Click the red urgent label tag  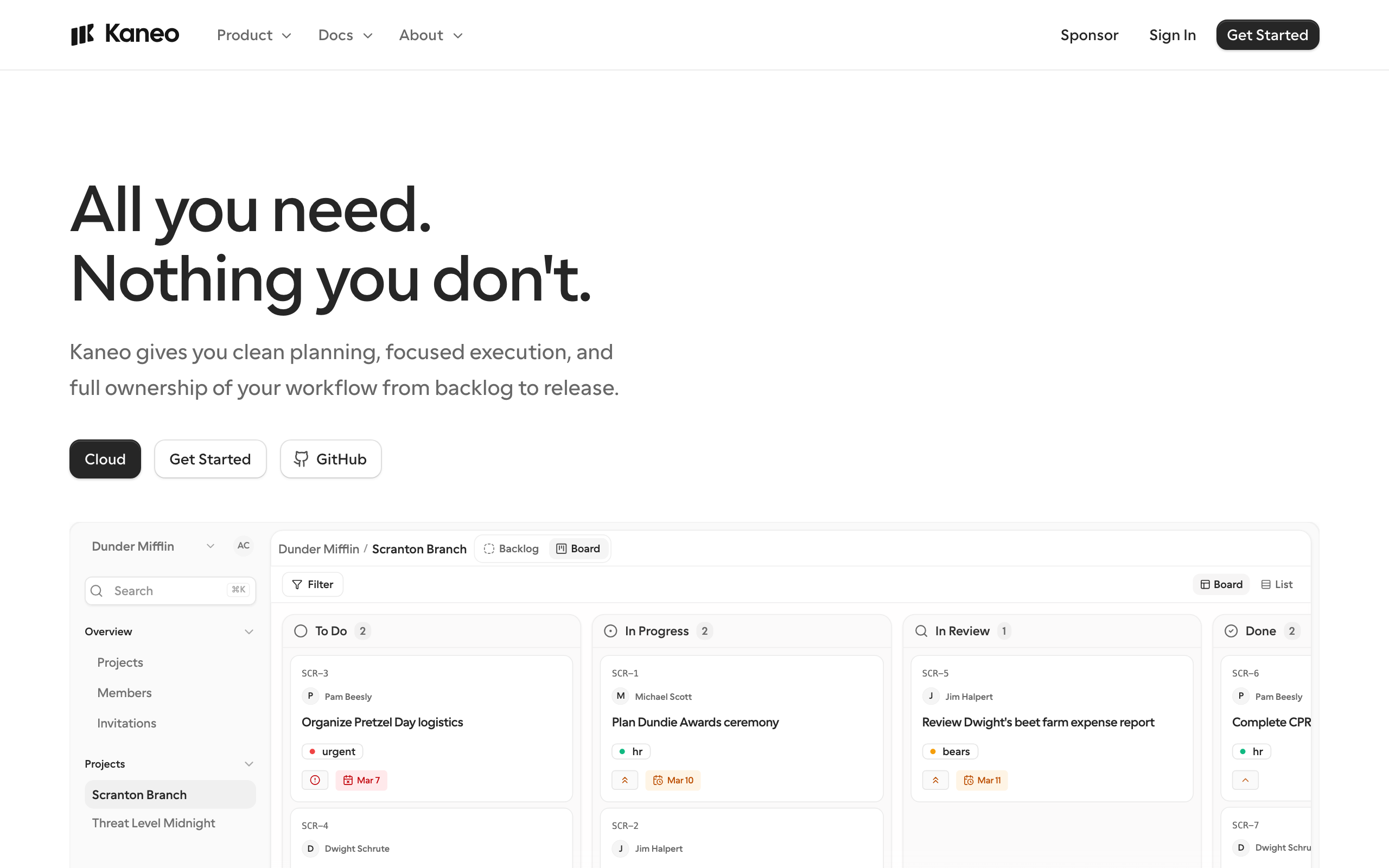332,751
